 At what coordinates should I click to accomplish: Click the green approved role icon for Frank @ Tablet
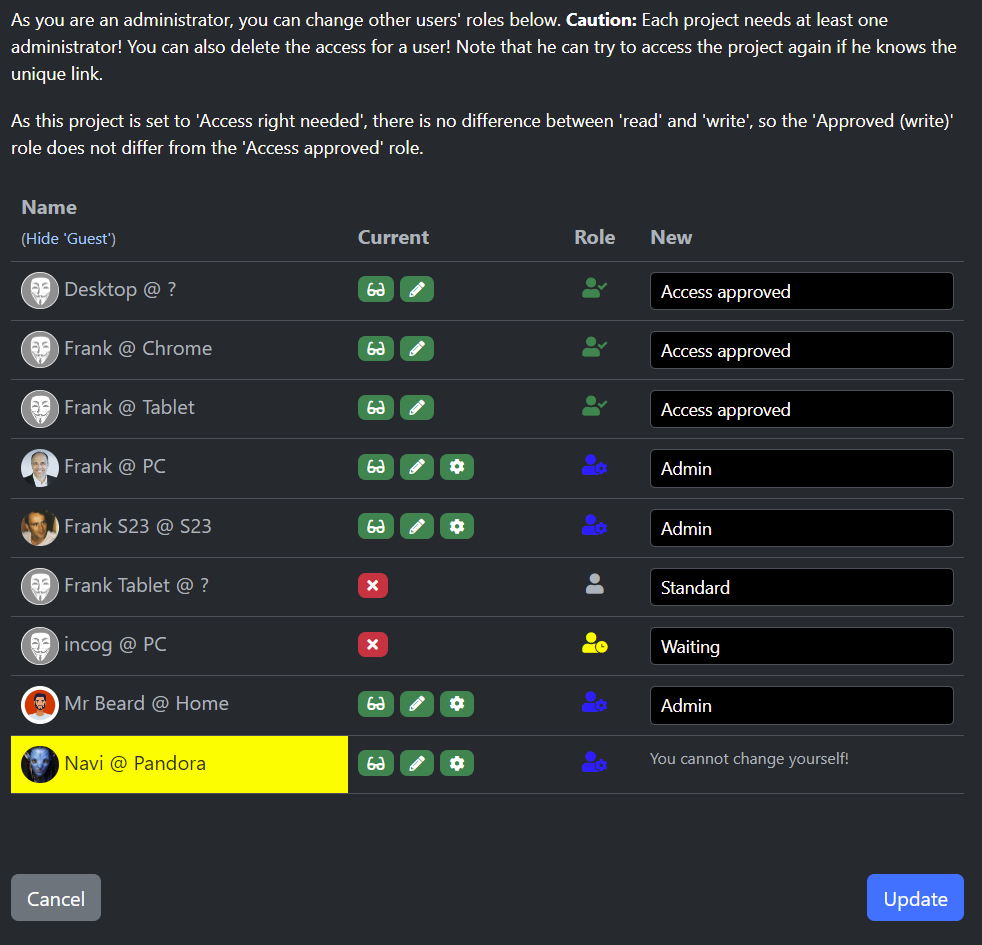coord(594,407)
